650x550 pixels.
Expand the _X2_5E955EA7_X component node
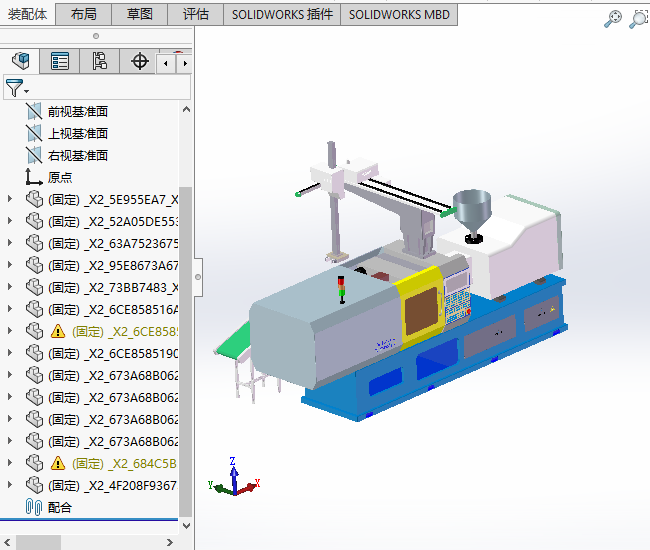tap(10, 199)
